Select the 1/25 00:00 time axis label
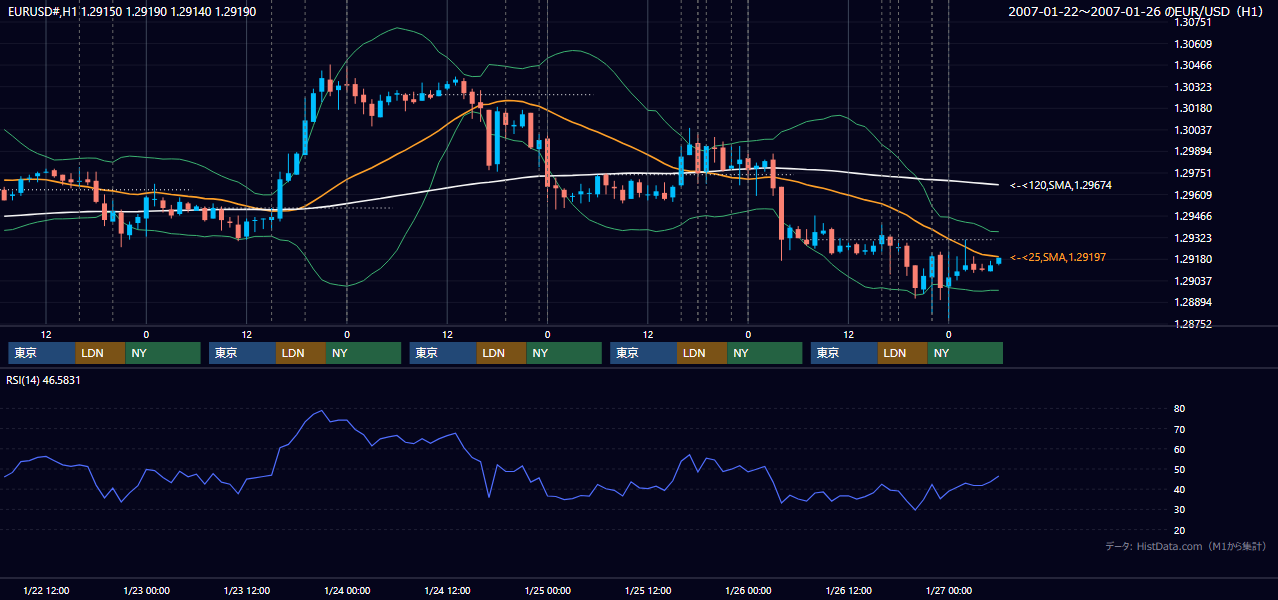The width and height of the screenshot is (1278, 600). (x=547, y=590)
